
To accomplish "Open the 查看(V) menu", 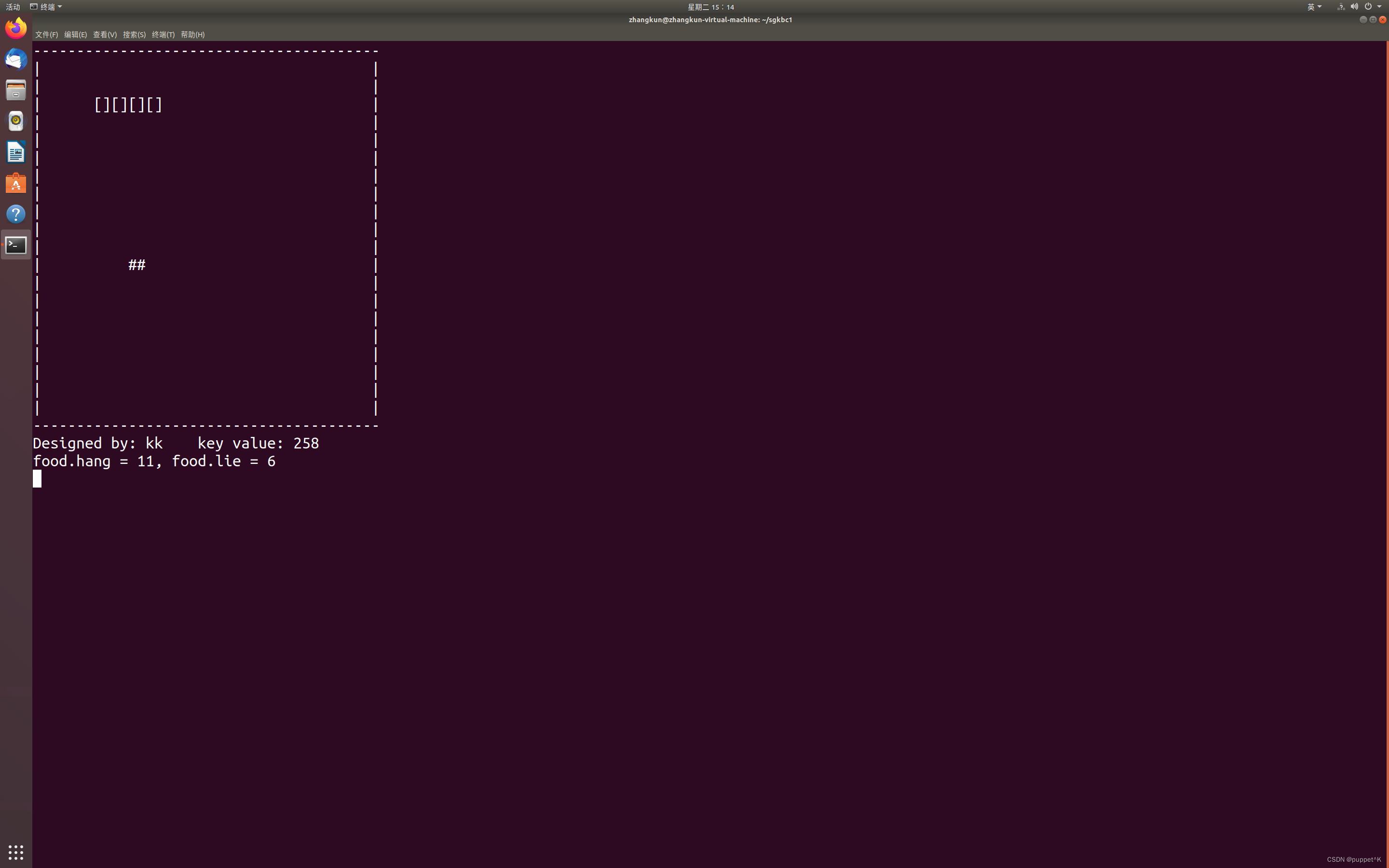I will (x=105, y=34).
